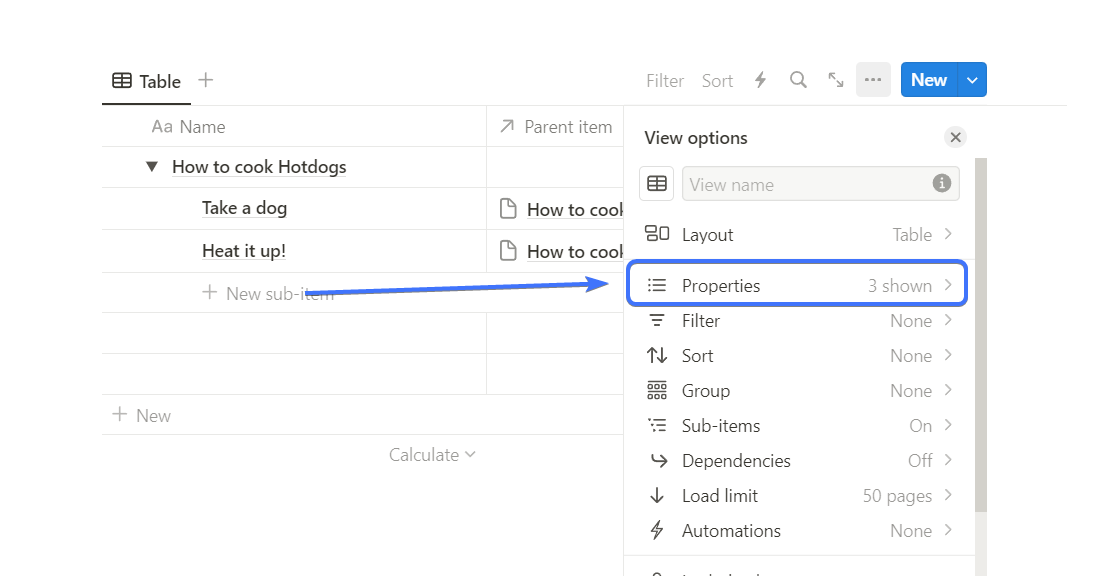Open the New button dropdown arrow
Screen dimensions: 1093x576
(x=973, y=80)
